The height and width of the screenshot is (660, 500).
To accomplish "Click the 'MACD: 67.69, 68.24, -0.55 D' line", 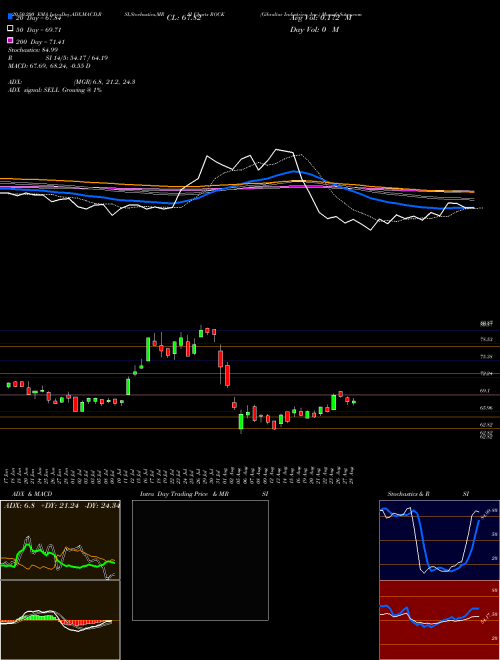I will click(x=49, y=66).
